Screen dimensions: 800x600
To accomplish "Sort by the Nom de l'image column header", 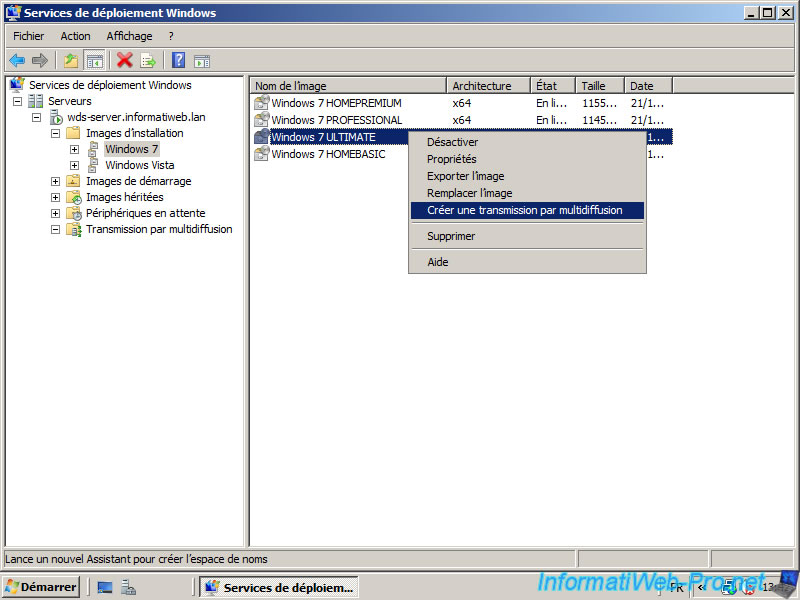I will (x=348, y=86).
